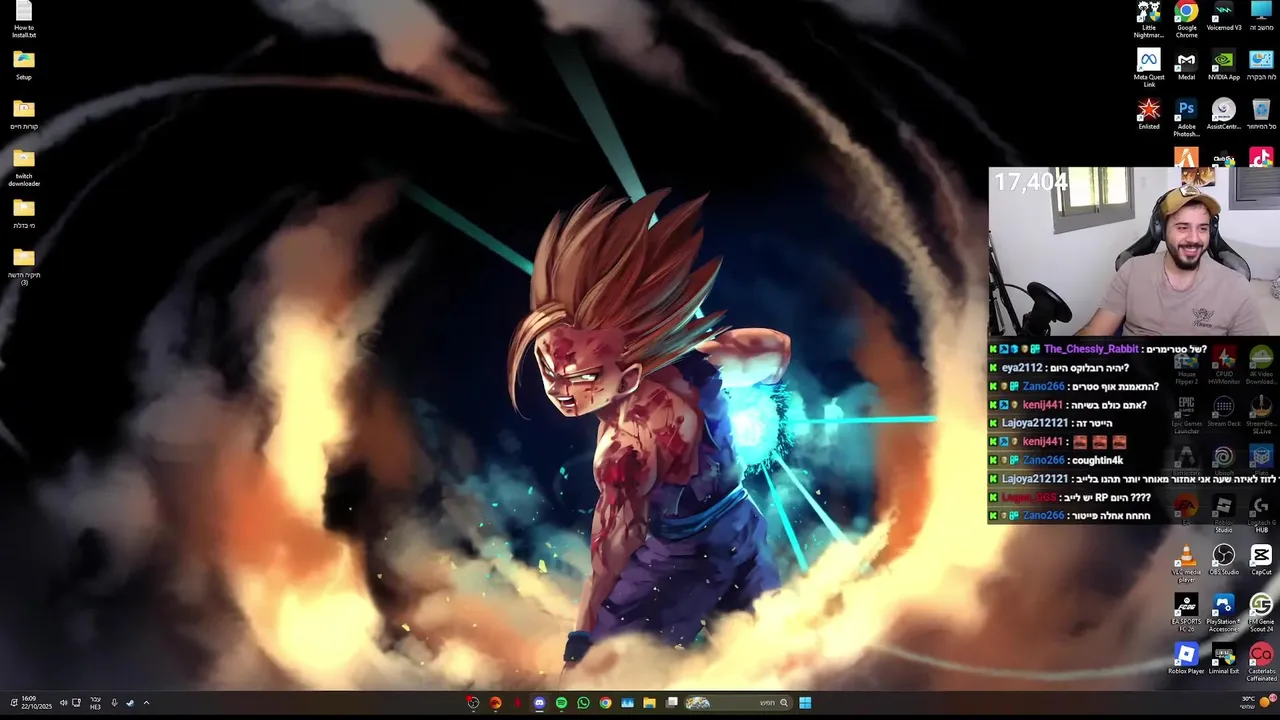
Task: Click the eya2112 chat username
Action: click(1023, 368)
